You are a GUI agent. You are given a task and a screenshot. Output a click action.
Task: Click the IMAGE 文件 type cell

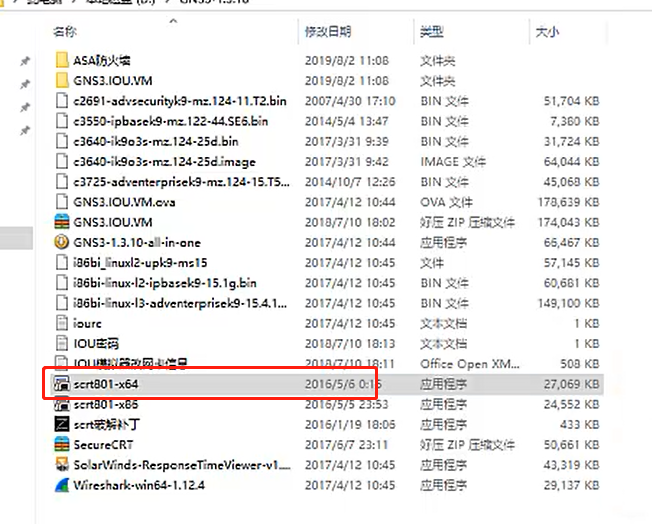(453, 162)
